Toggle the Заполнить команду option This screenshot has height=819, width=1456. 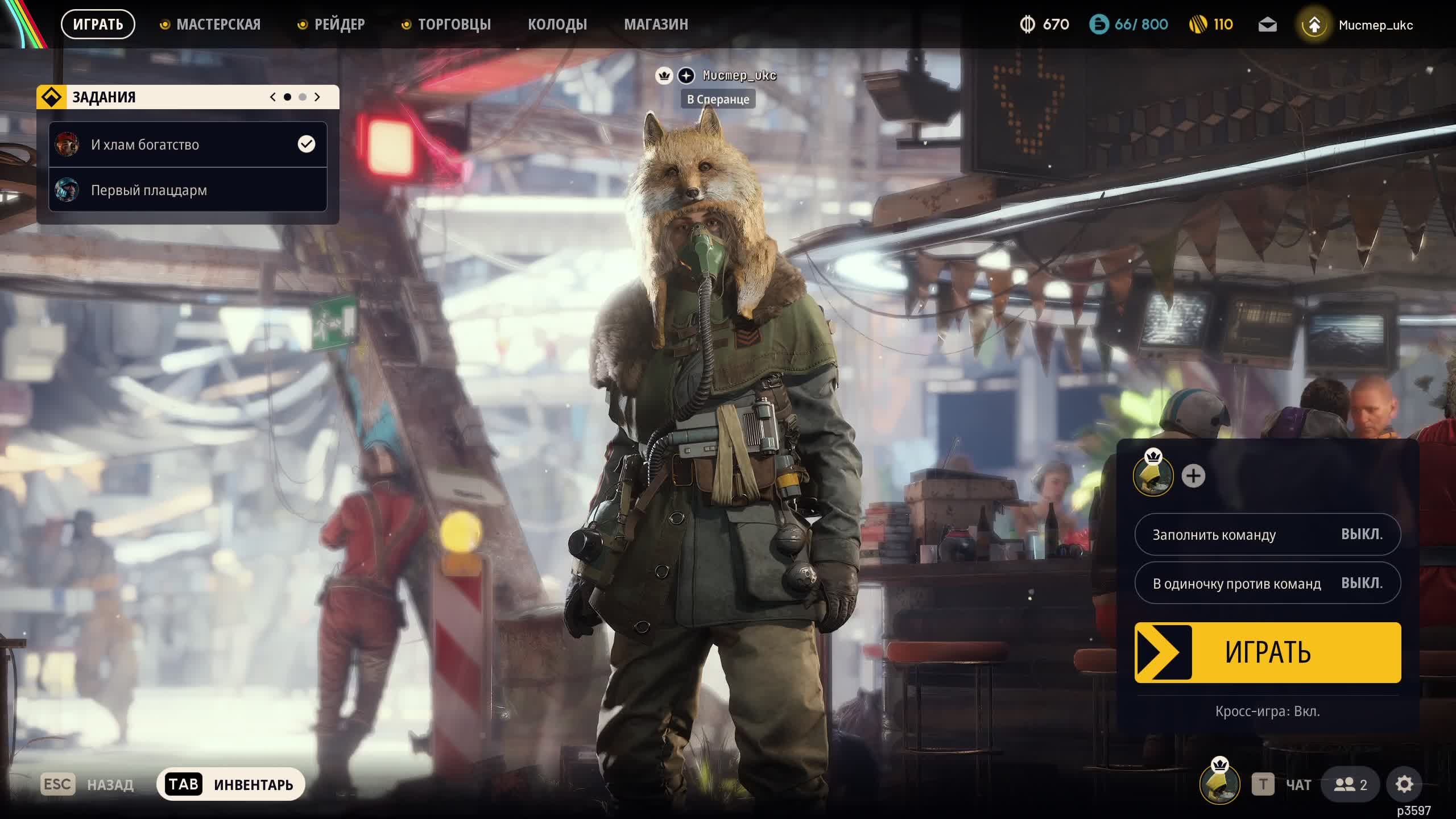[x=1267, y=535]
